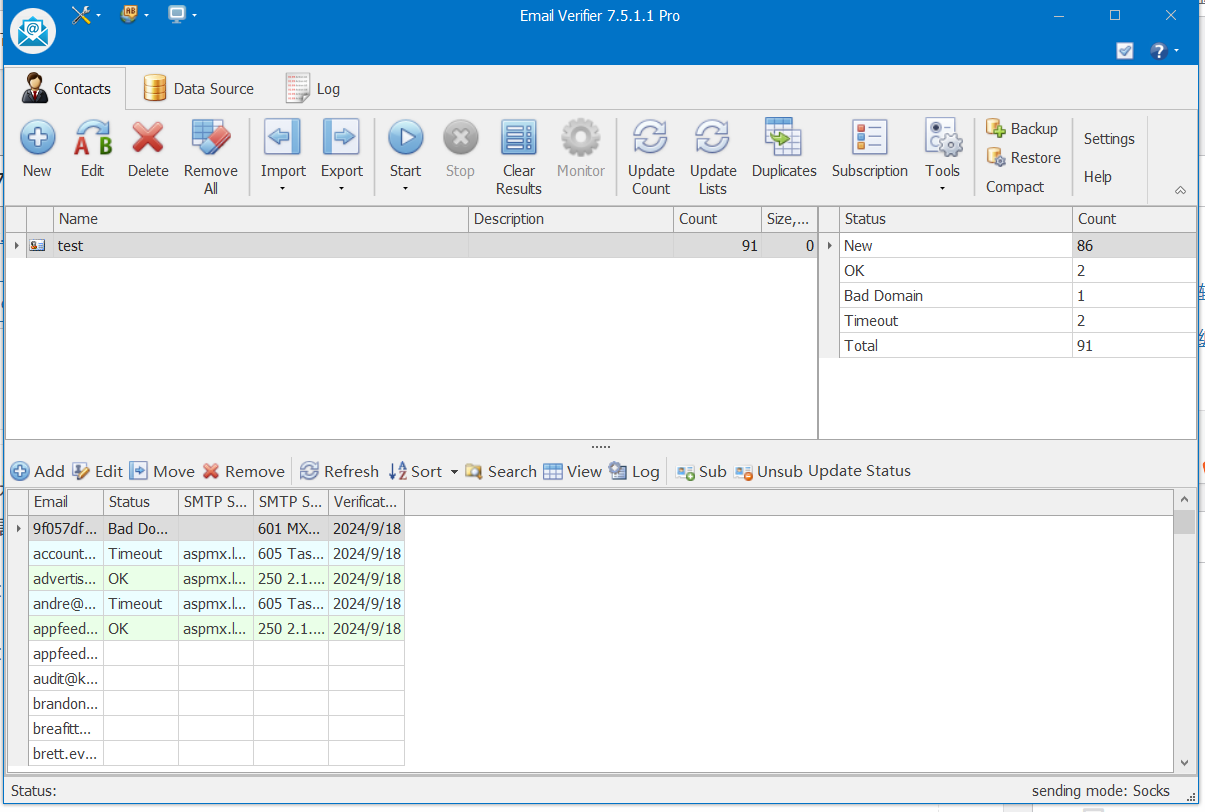This screenshot has width=1205, height=812.
Task: Click the Update Lists icon
Action: click(713, 137)
